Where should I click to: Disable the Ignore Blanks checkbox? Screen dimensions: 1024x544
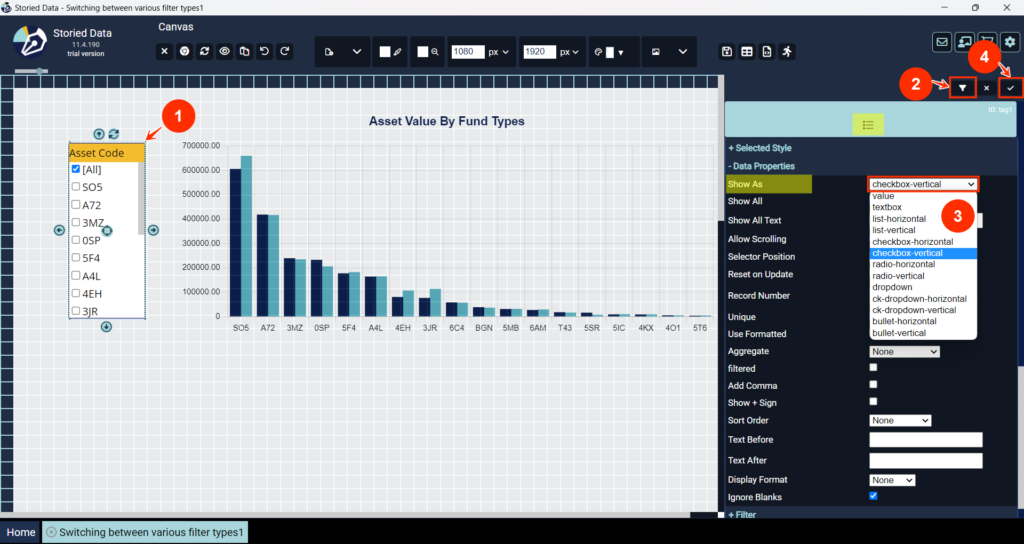[874, 496]
